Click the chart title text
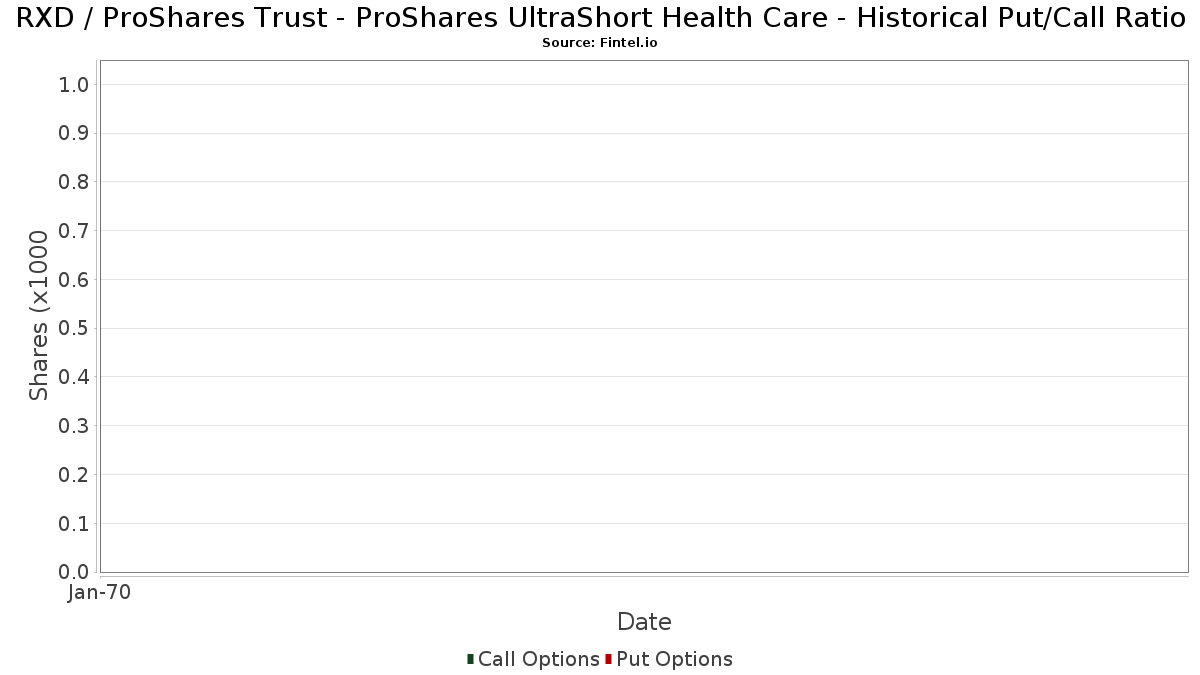The image size is (1200, 675). 600,19
